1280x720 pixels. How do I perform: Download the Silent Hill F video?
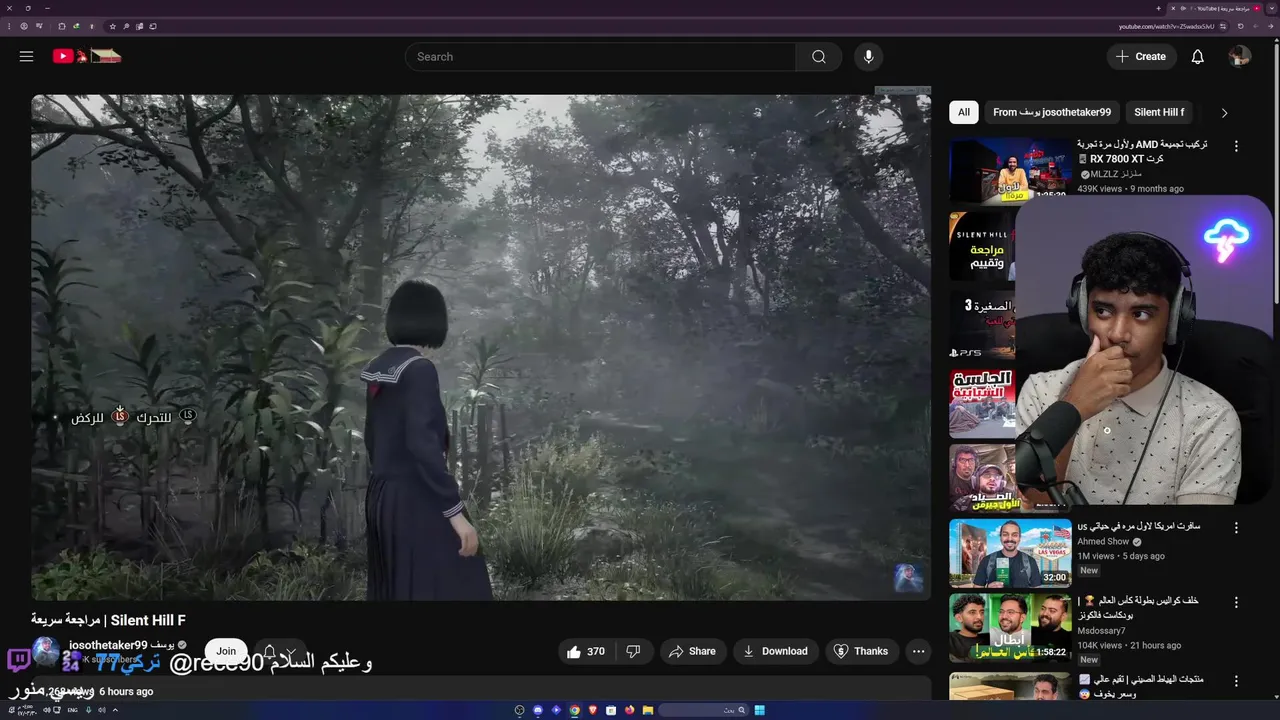775,651
